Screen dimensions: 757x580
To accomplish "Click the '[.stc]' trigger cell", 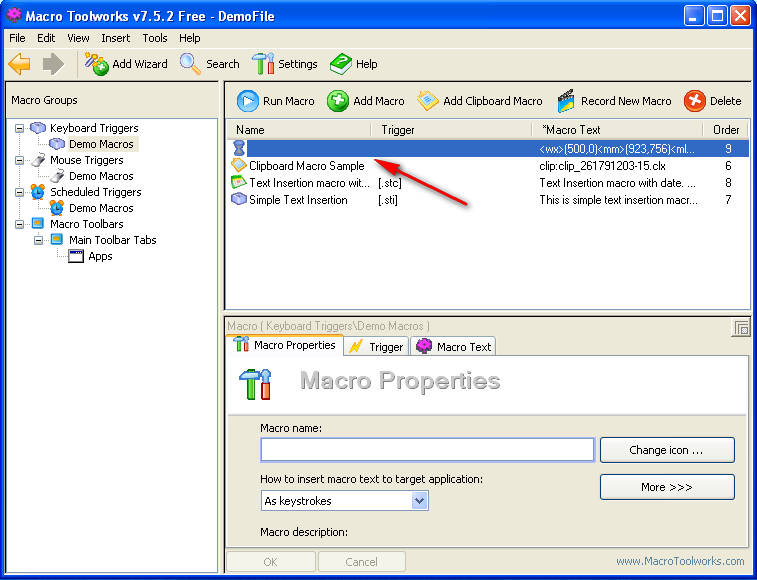I will [390, 183].
